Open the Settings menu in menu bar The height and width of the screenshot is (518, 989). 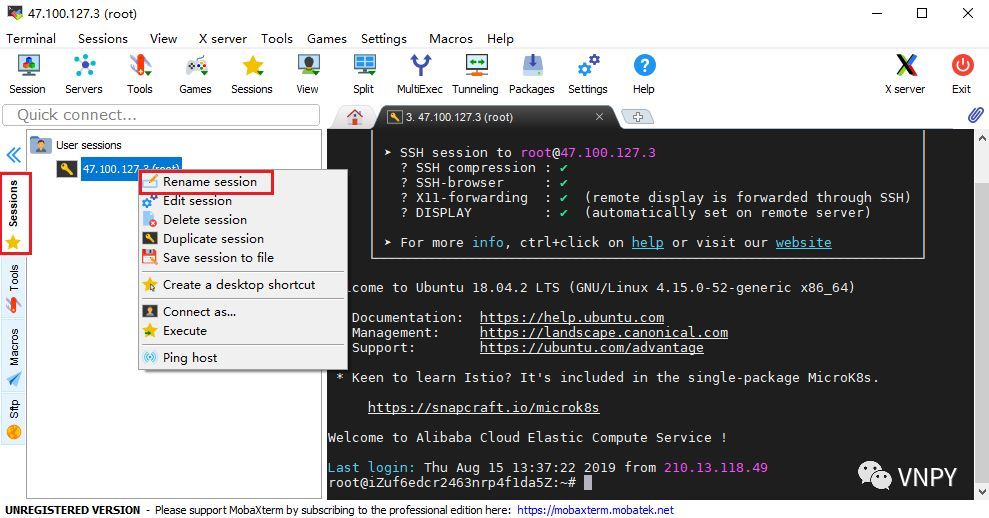(383, 38)
